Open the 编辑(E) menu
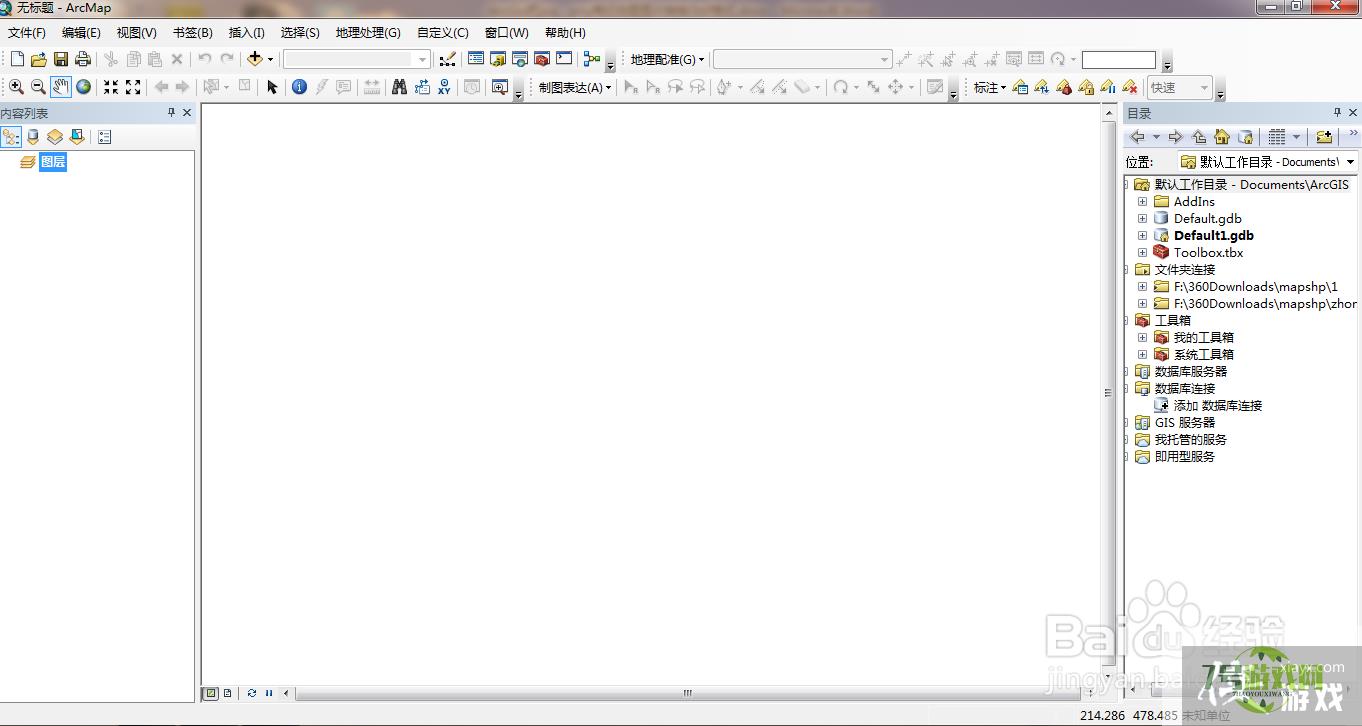The width and height of the screenshot is (1362, 726). click(x=81, y=33)
